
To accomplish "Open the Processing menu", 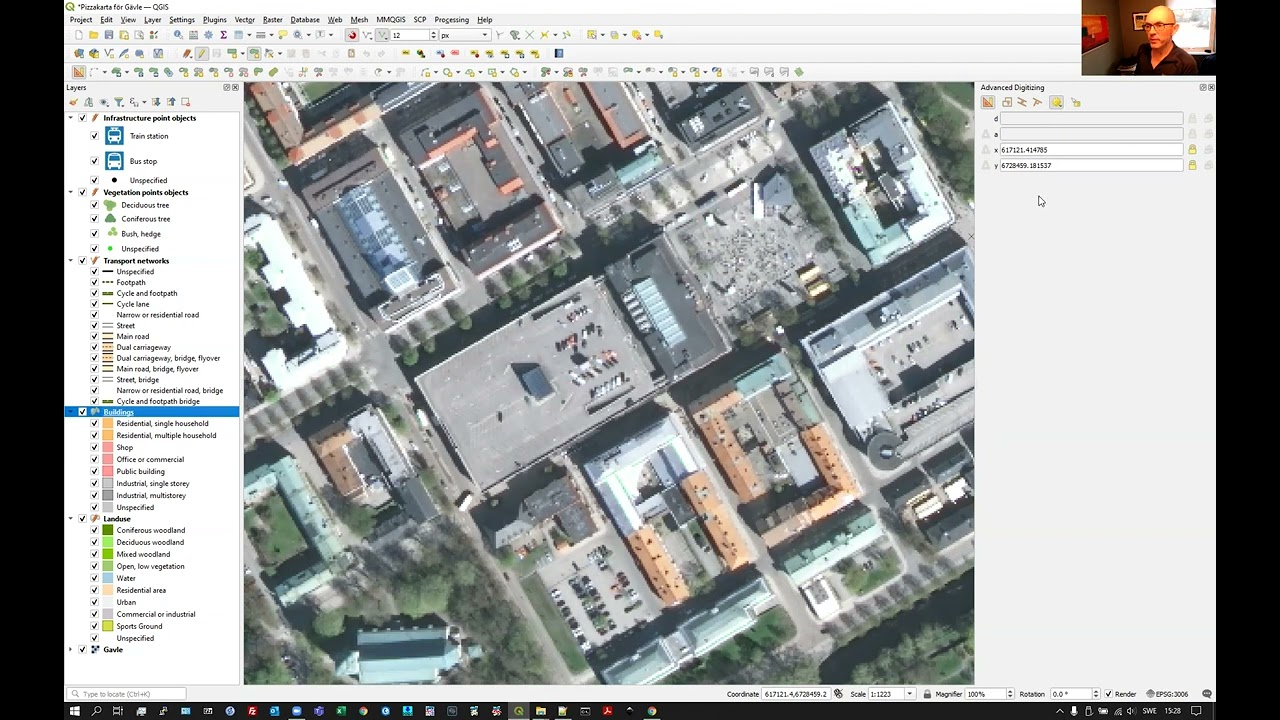I will click(451, 20).
